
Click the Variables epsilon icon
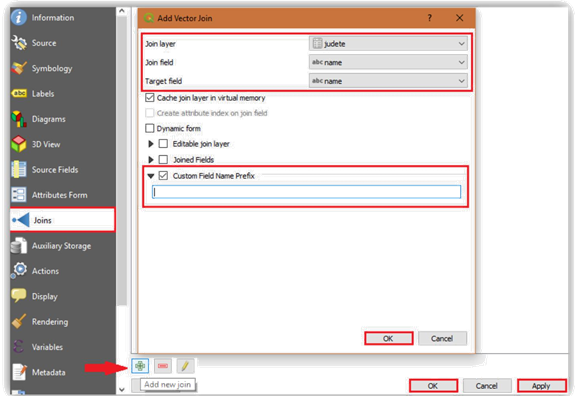click(x=18, y=346)
